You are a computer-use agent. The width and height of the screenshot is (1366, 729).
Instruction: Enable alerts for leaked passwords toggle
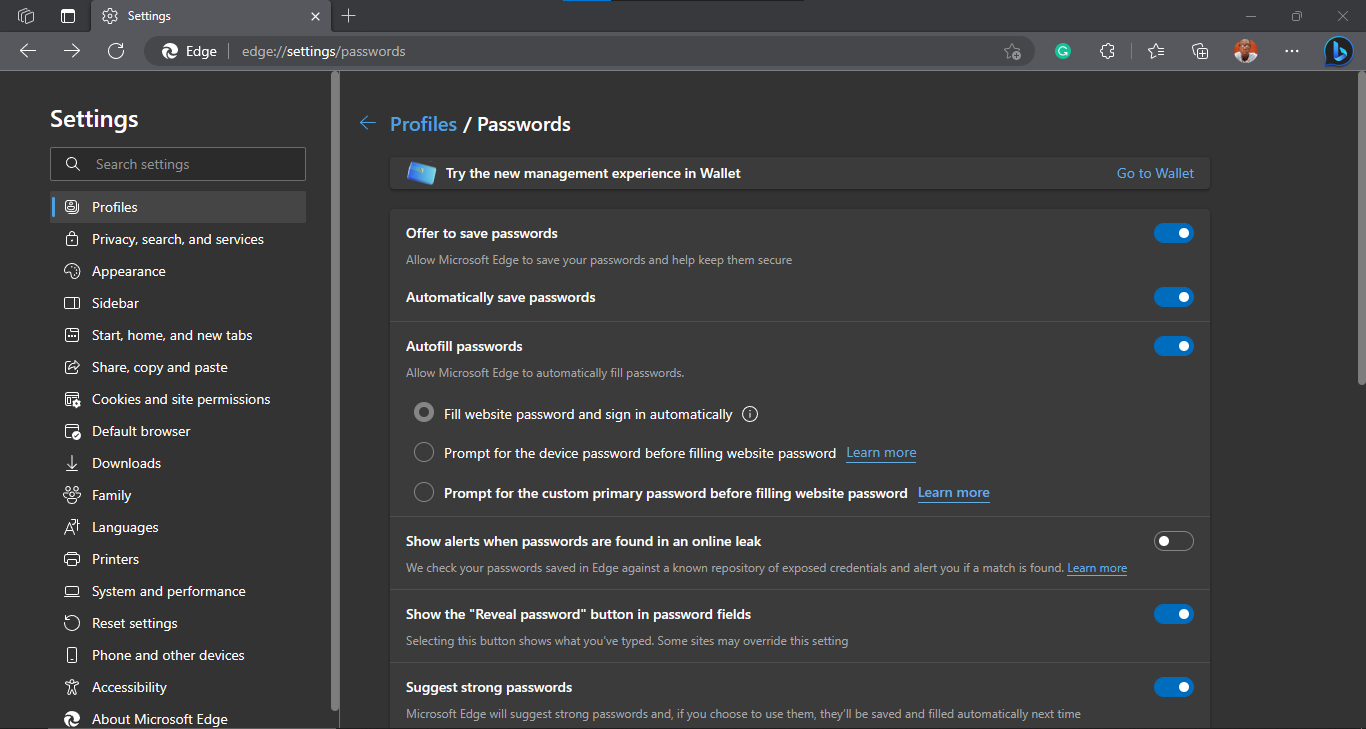click(1173, 541)
